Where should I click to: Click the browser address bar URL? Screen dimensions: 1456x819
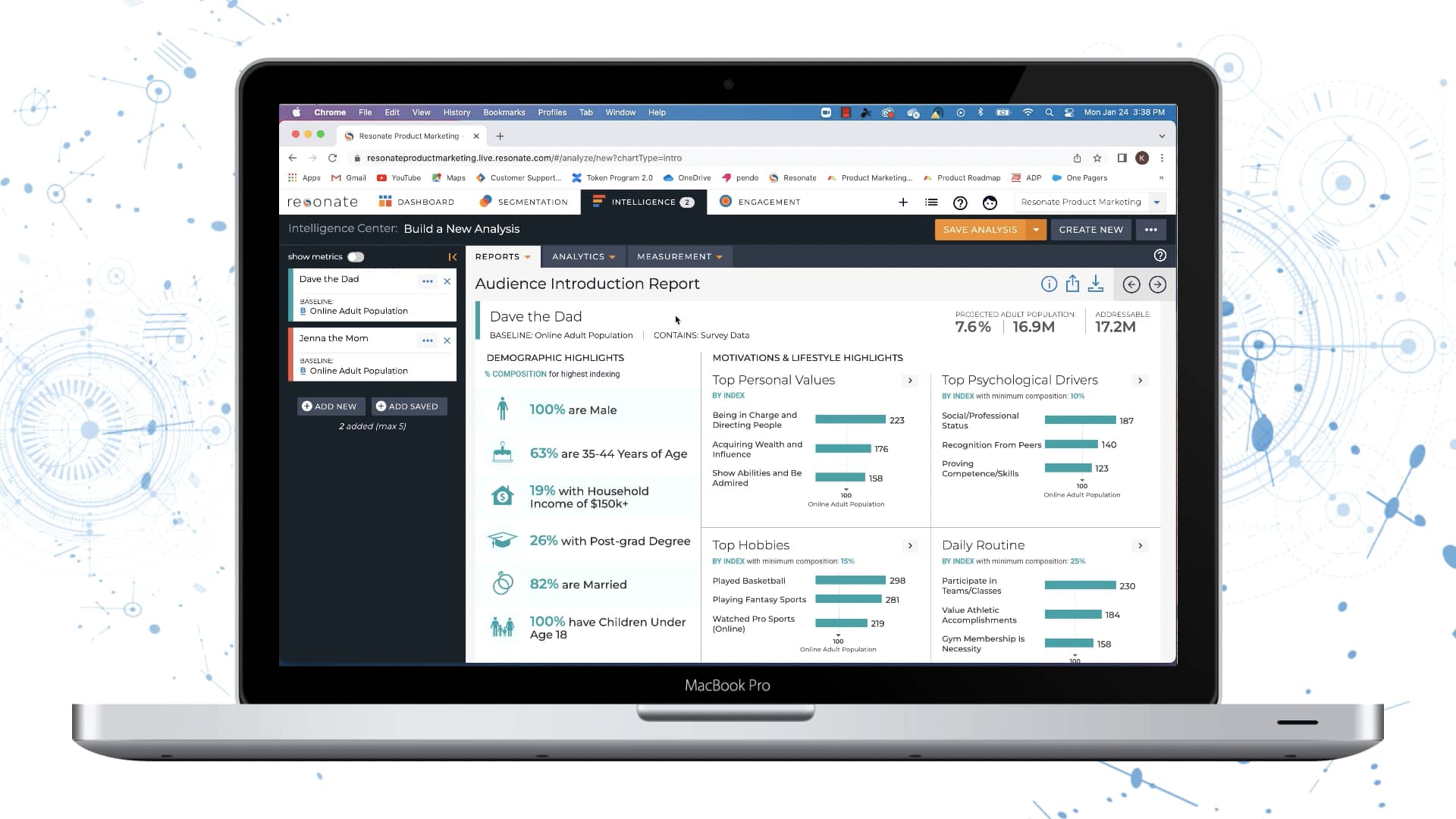(x=524, y=158)
